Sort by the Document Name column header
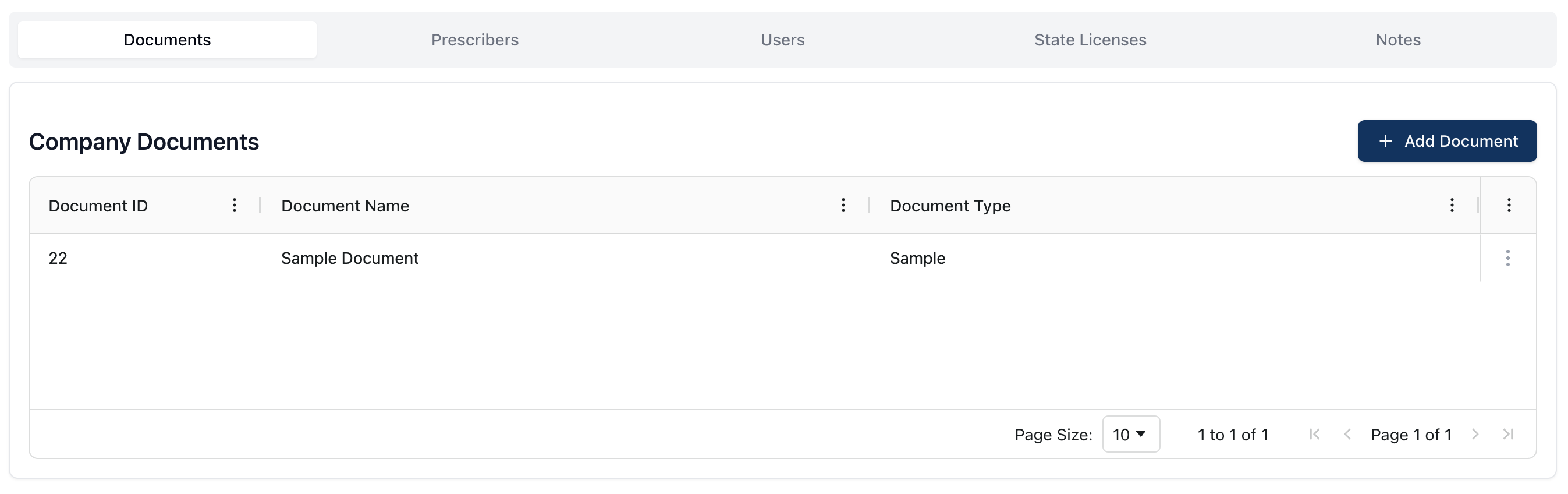1568x494 pixels. pos(345,206)
